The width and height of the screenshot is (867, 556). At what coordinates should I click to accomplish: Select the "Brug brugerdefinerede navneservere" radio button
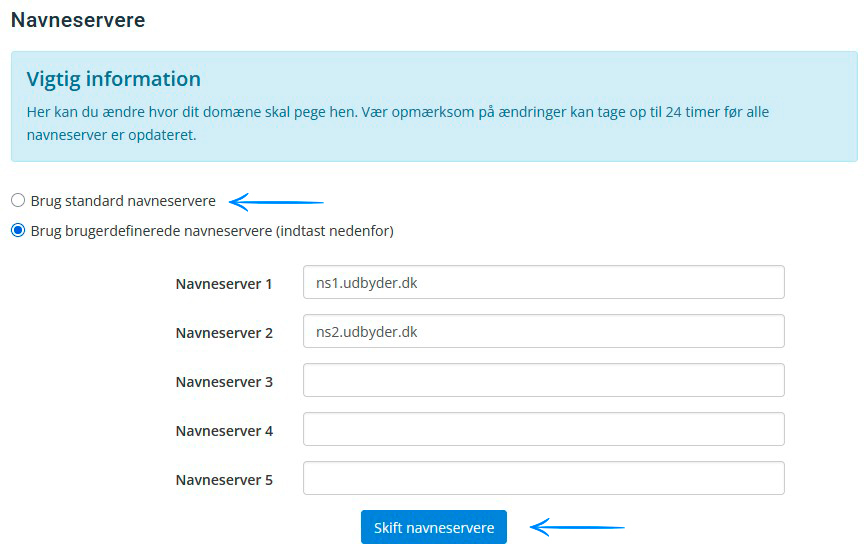tap(18, 231)
